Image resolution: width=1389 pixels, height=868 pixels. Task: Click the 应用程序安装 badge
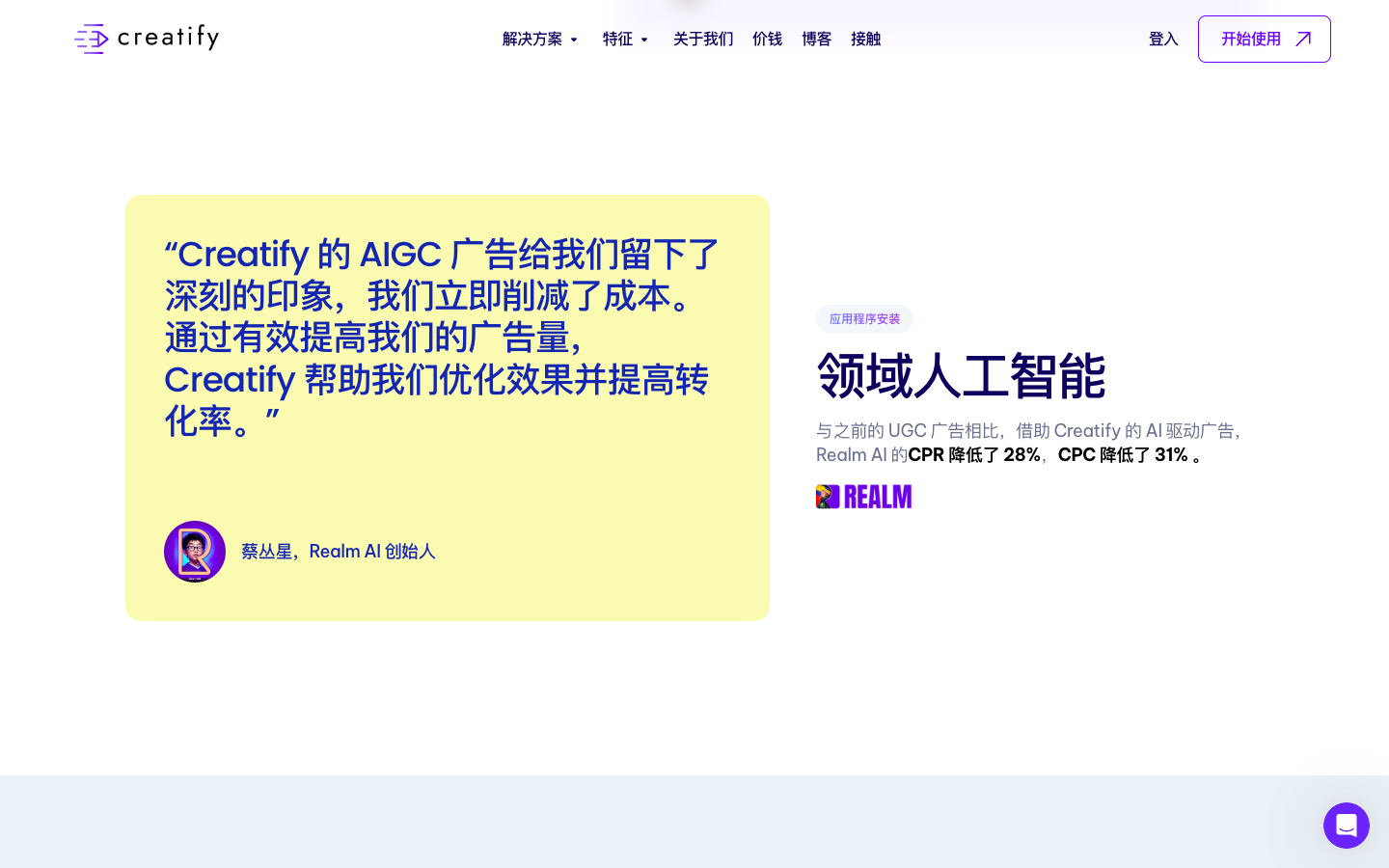point(864,318)
